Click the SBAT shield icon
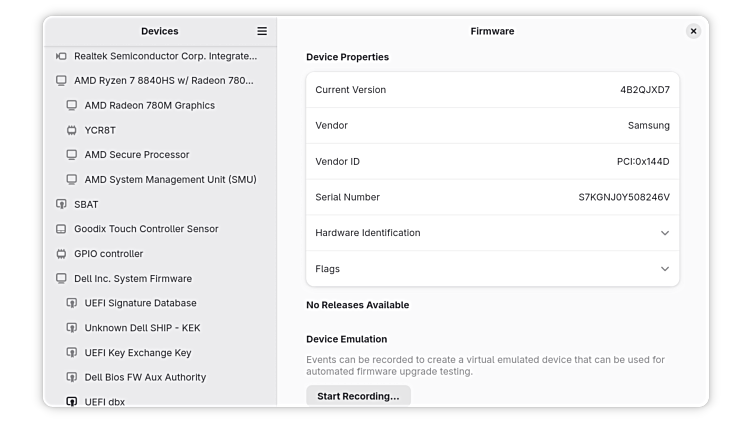The height and width of the screenshot is (423, 752). point(61,204)
